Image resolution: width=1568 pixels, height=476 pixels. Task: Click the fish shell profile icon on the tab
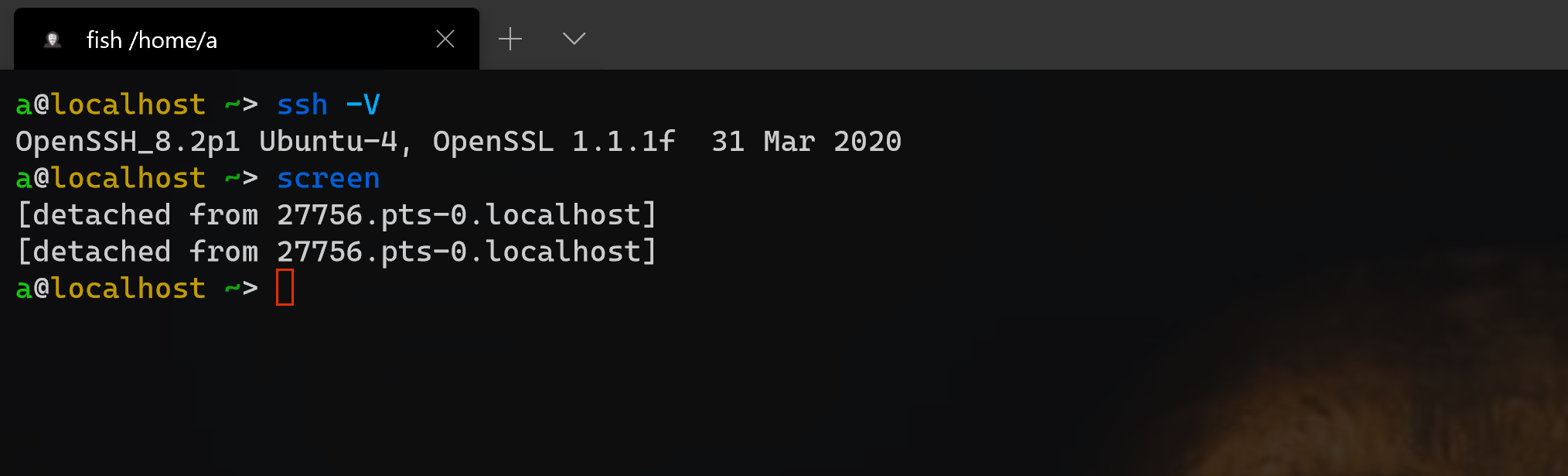[x=53, y=39]
